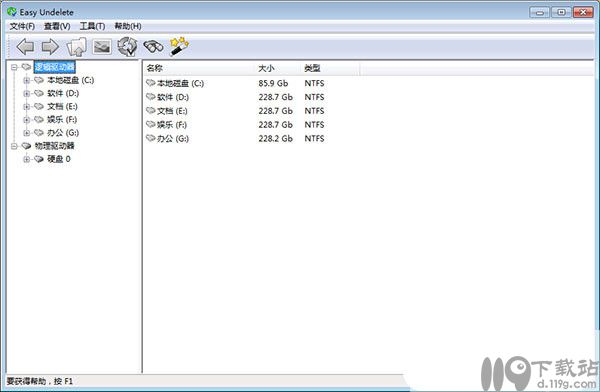Select 文档 (E:) name in list
The image size is (600, 392).
172,111
